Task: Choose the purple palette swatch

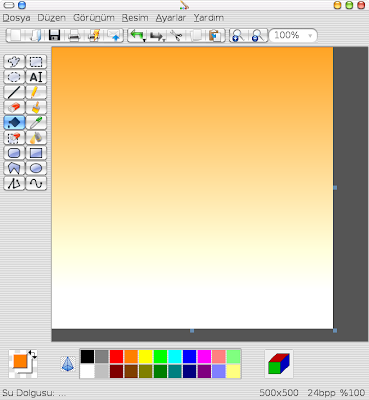Action: (x=204, y=371)
